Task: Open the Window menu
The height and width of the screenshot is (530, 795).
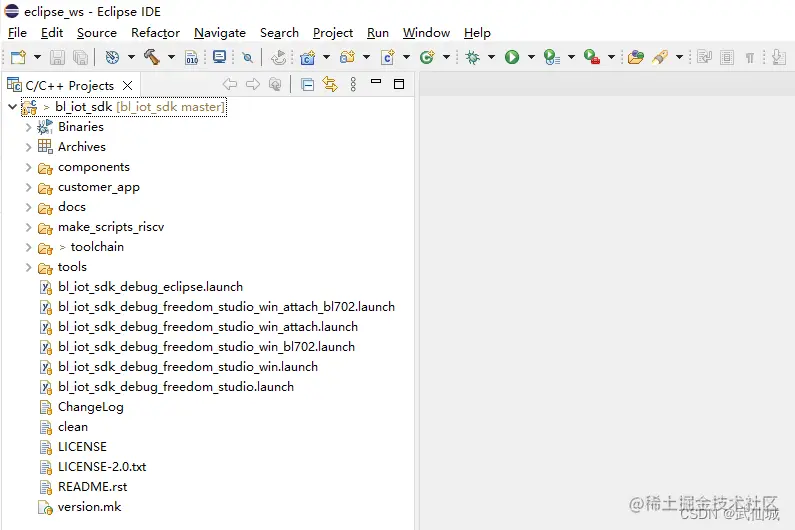Action: [x=426, y=33]
